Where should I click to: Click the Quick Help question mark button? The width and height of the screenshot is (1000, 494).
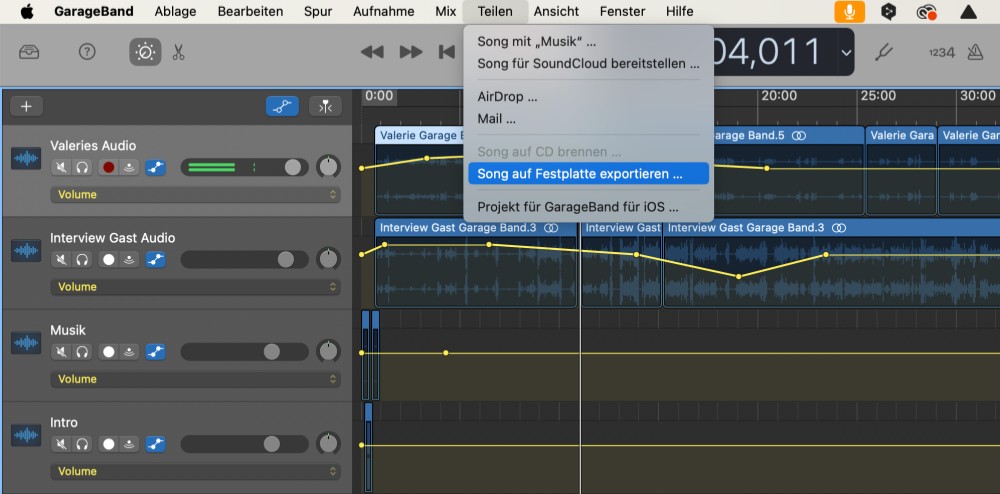point(87,52)
